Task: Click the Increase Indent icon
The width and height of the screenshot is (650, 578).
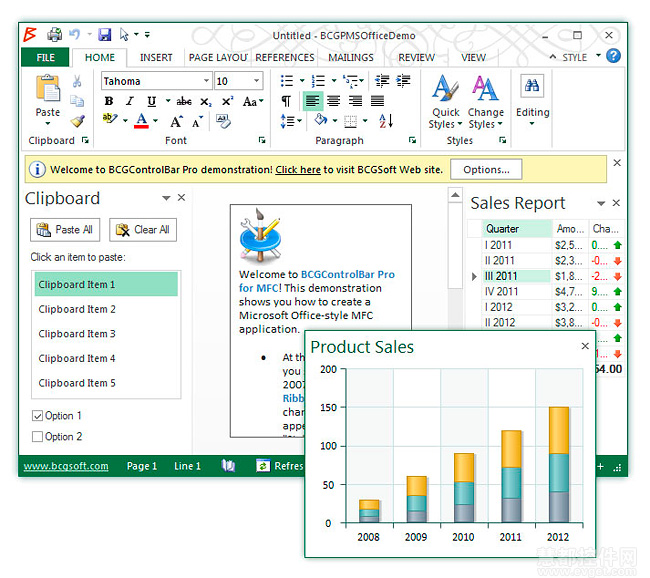Action: 403,80
